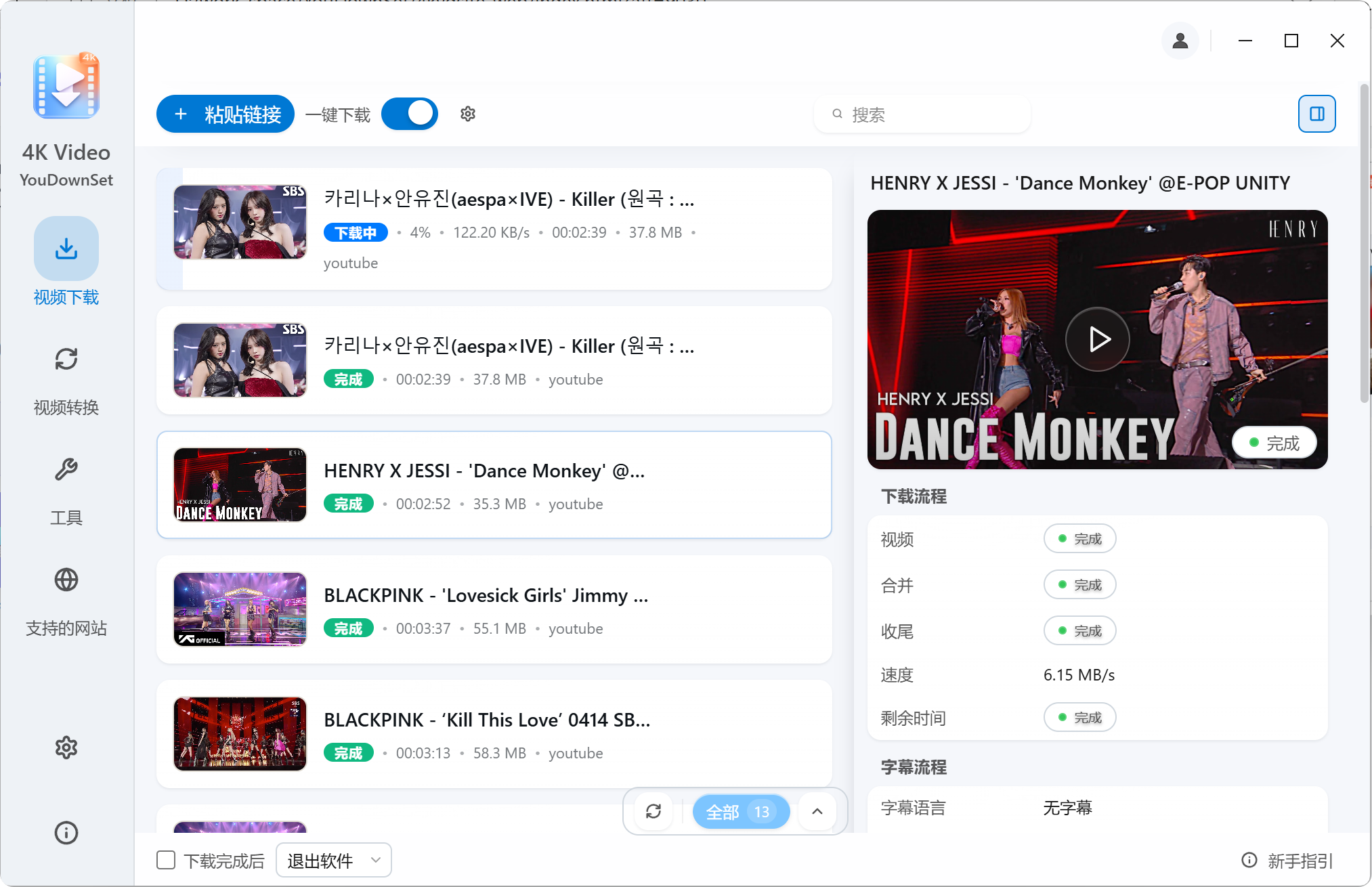The width and height of the screenshot is (1372, 887).
Task: Open the 新手指引 beginner guide
Action: click(x=1298, y=859)
